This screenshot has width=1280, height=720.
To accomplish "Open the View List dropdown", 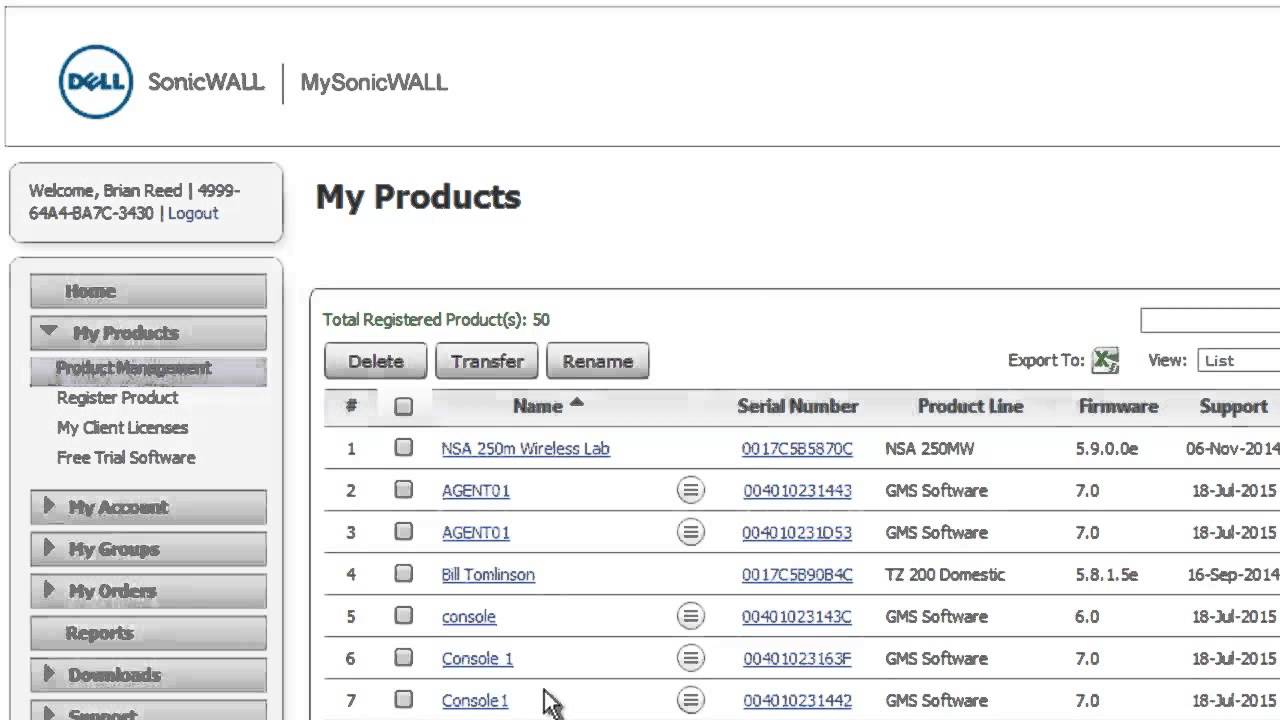I will (1238, 360).
